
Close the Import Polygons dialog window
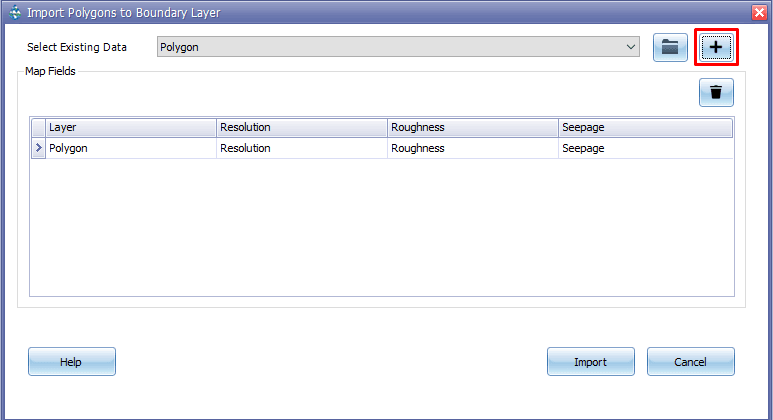tap(759, 12)
